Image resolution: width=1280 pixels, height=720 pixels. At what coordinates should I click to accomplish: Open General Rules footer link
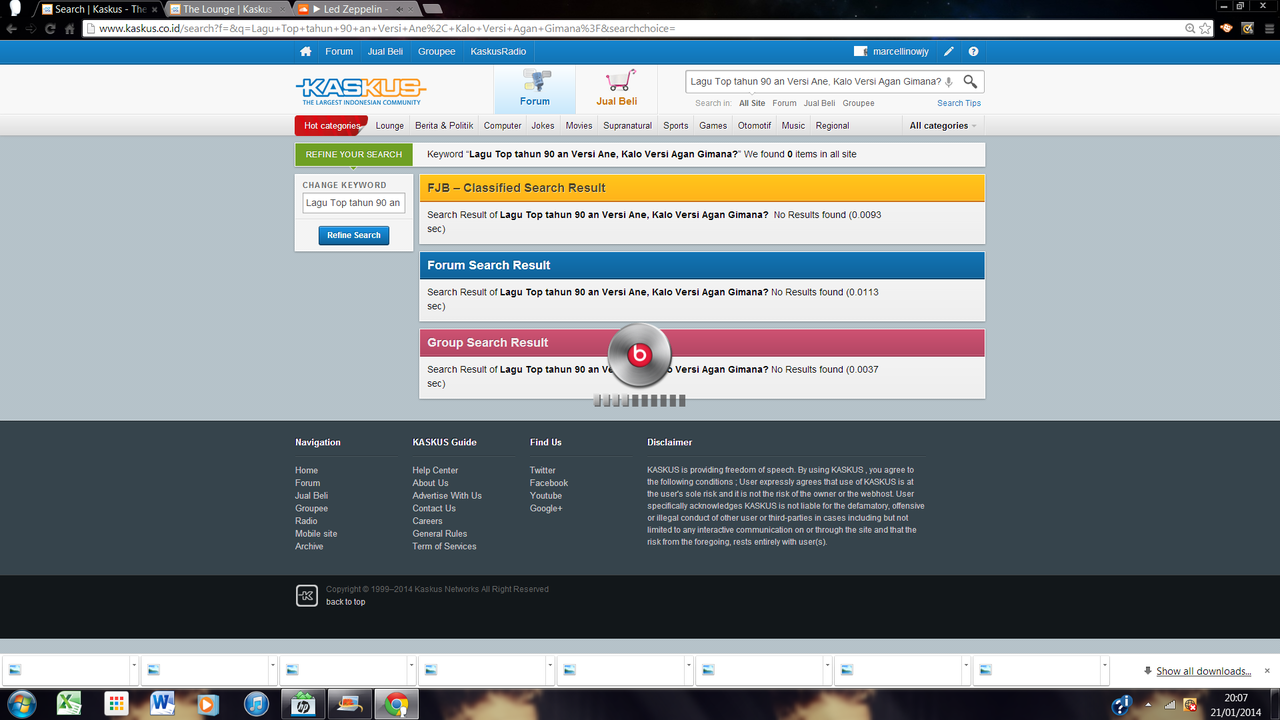pyautogui.click(x=440, y=534)
